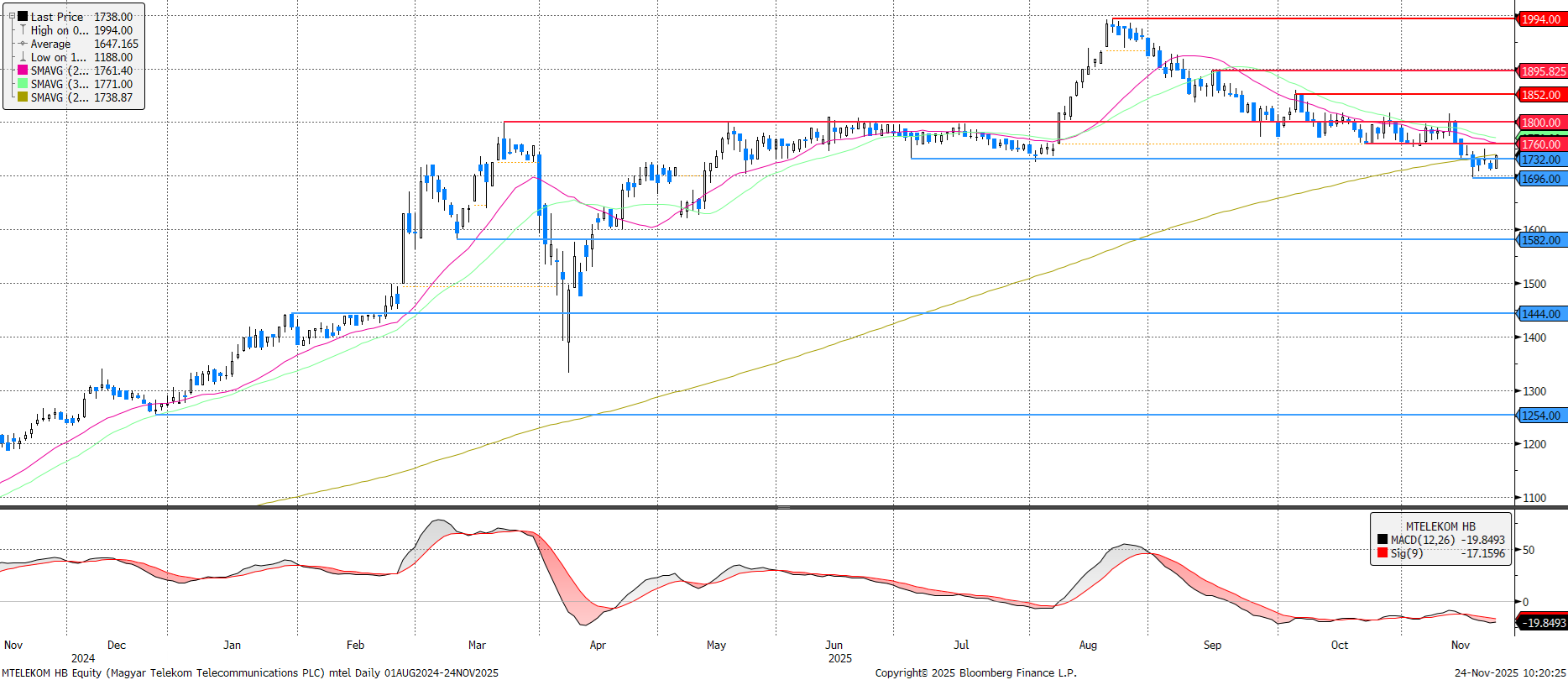
Task: Select the 1800.00 resistance level tag
Action: tap(1541, 123)
